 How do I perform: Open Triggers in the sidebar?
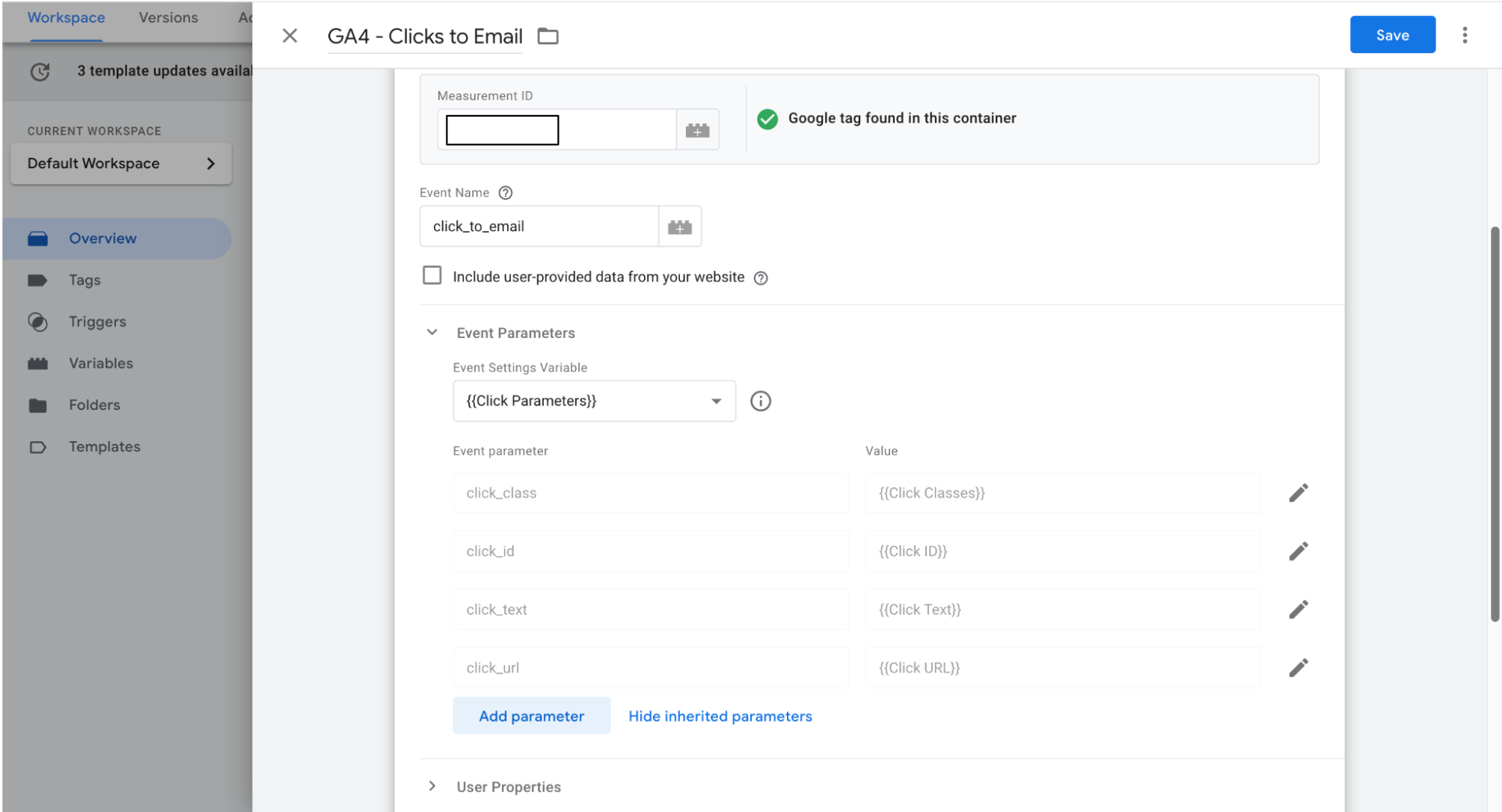(97, 322)
